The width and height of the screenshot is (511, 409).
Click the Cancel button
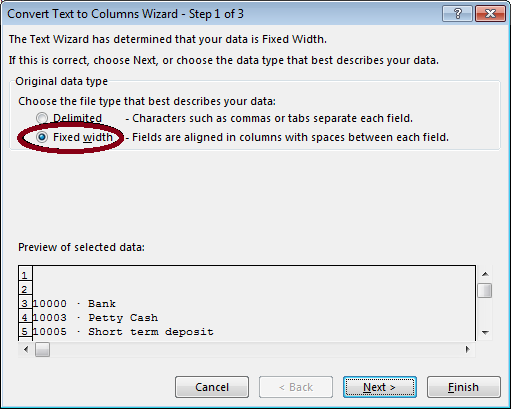(x=212, y=387)
